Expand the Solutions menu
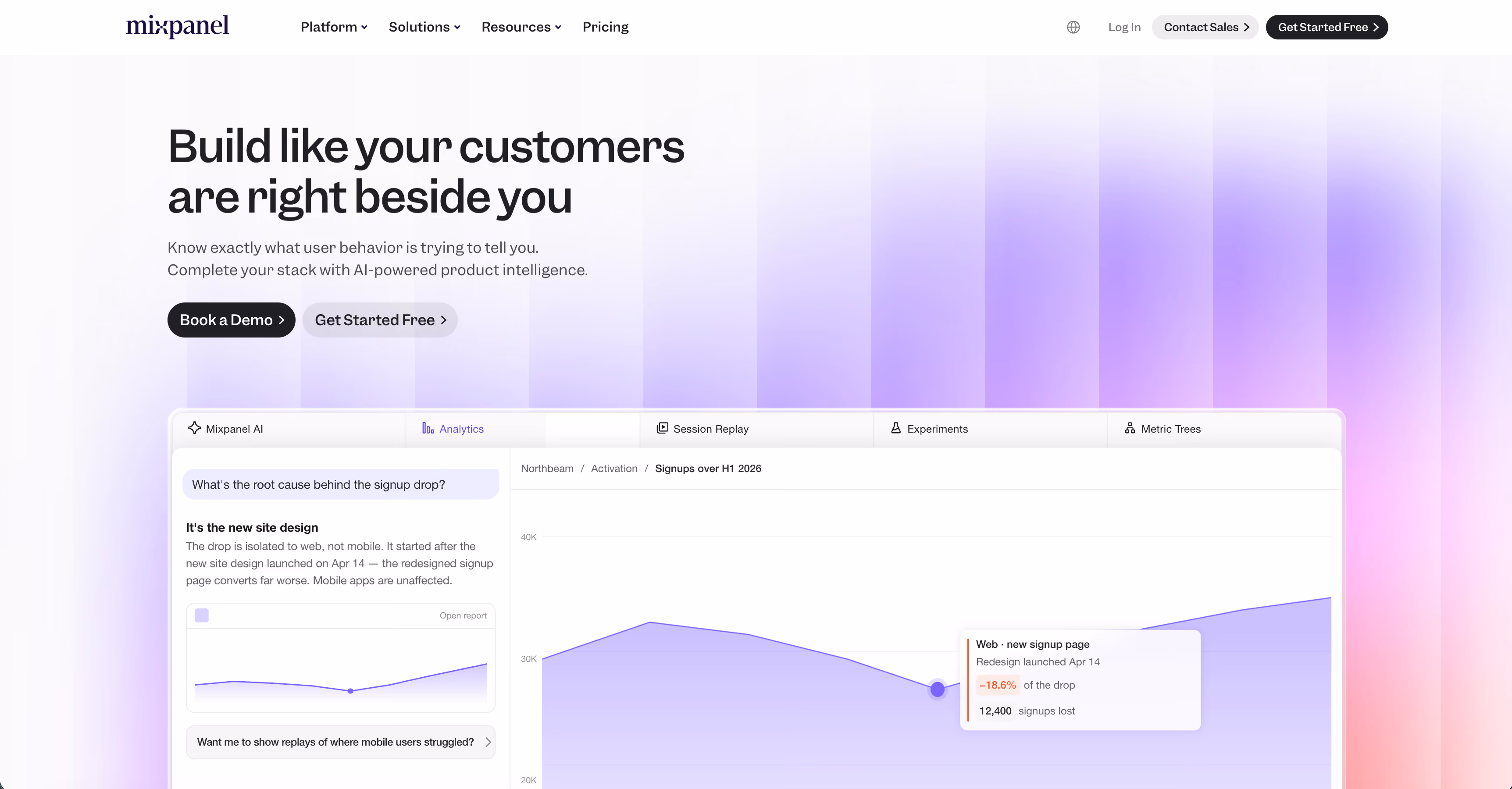The width and height of the screenshot is (1512, 789). (x=424, y=27)
